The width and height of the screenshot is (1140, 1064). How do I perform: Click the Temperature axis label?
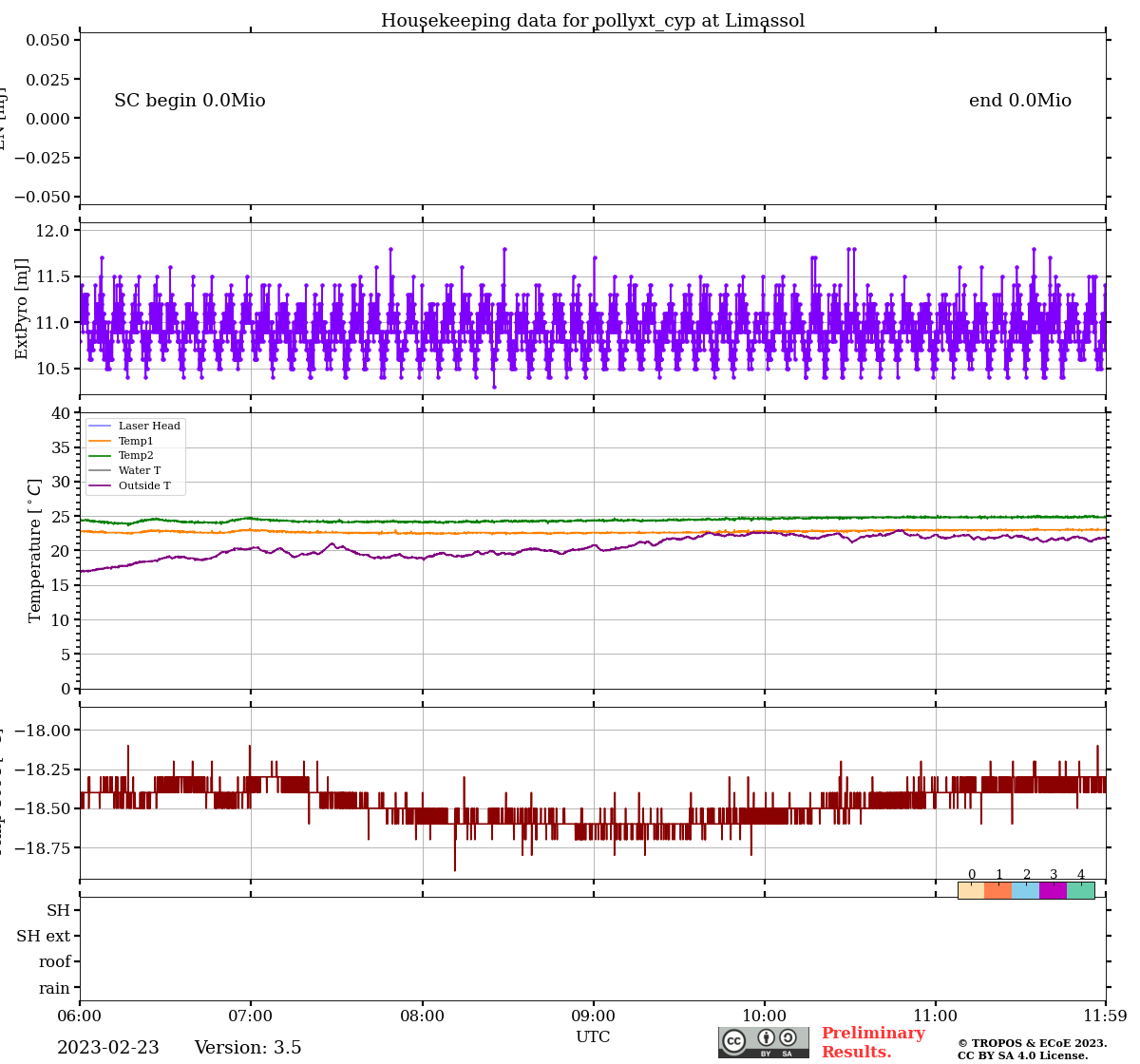[35, 550]
